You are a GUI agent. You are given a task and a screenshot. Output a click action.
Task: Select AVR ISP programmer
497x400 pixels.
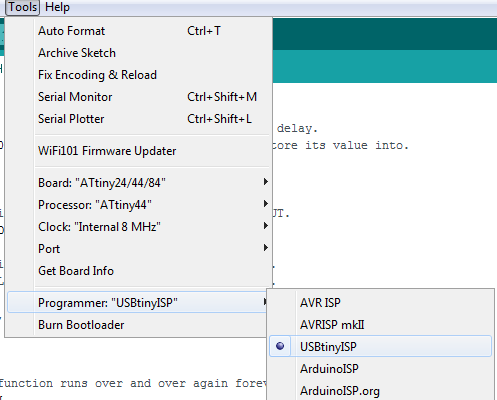(380, 303)
